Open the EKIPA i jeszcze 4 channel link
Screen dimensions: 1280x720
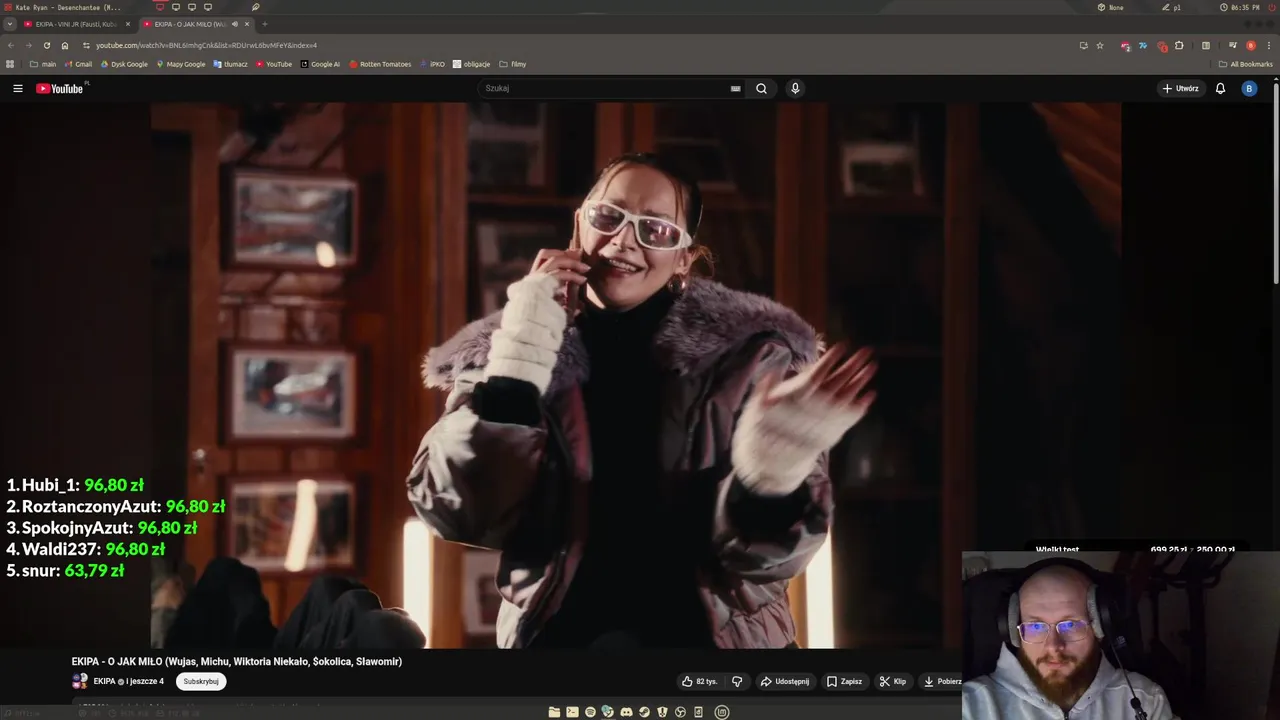coord(128,681)
